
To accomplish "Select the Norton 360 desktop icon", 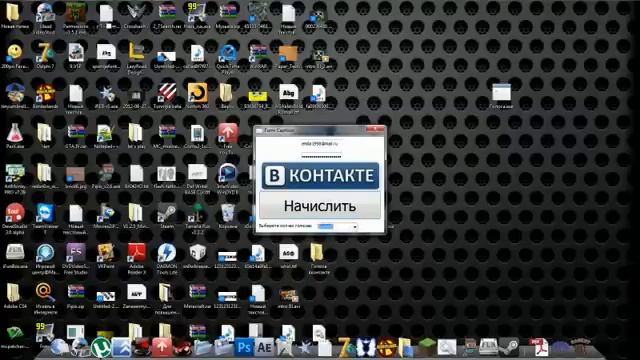I will 197,96.
